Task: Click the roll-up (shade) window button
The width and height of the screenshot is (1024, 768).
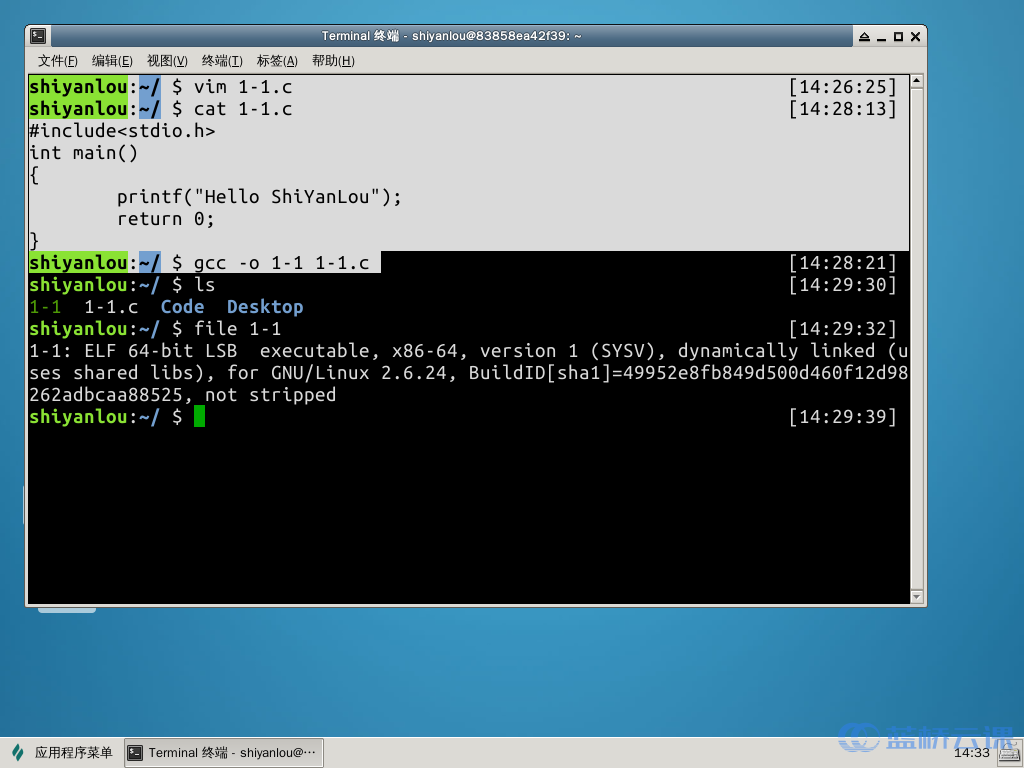Action: [x=864, y=37]
